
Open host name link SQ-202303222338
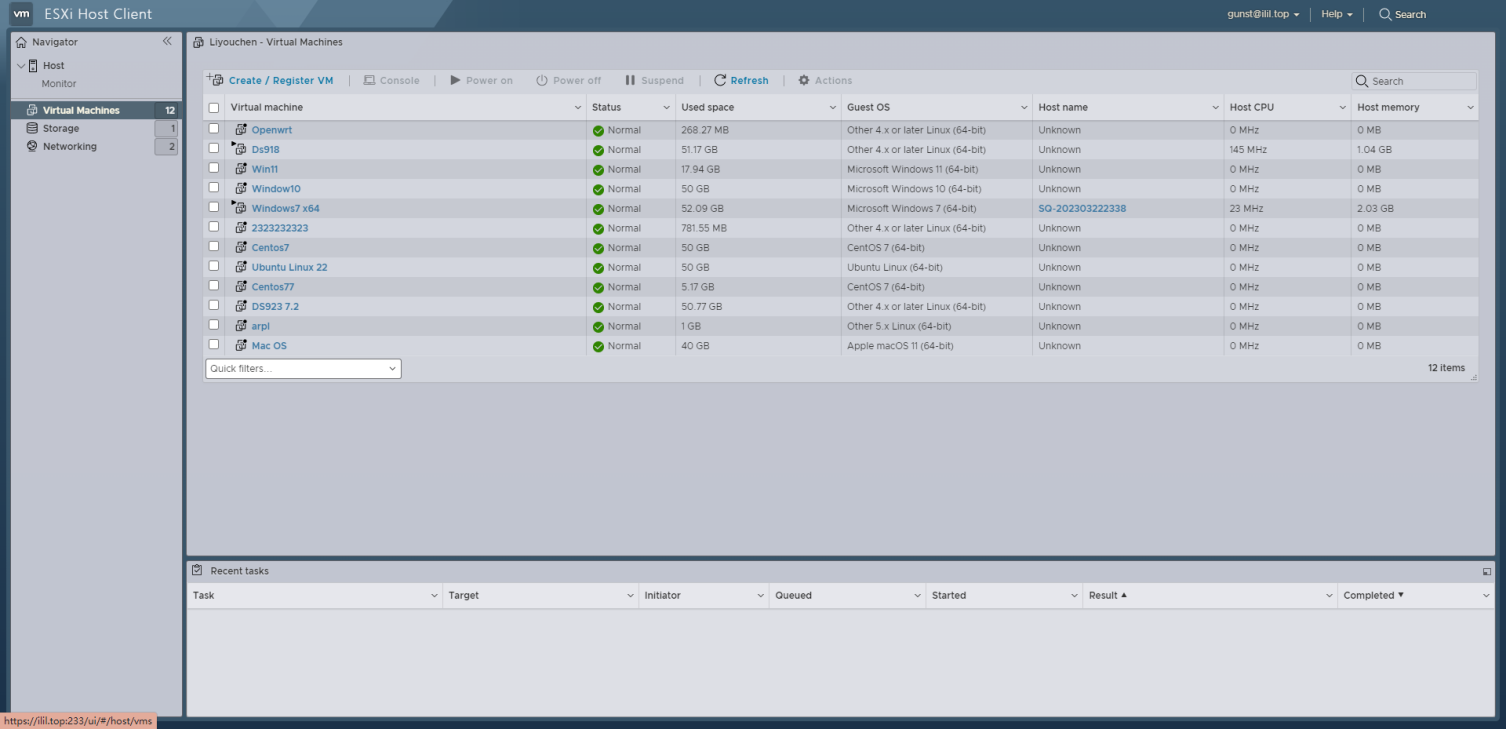pos(1084,208)
